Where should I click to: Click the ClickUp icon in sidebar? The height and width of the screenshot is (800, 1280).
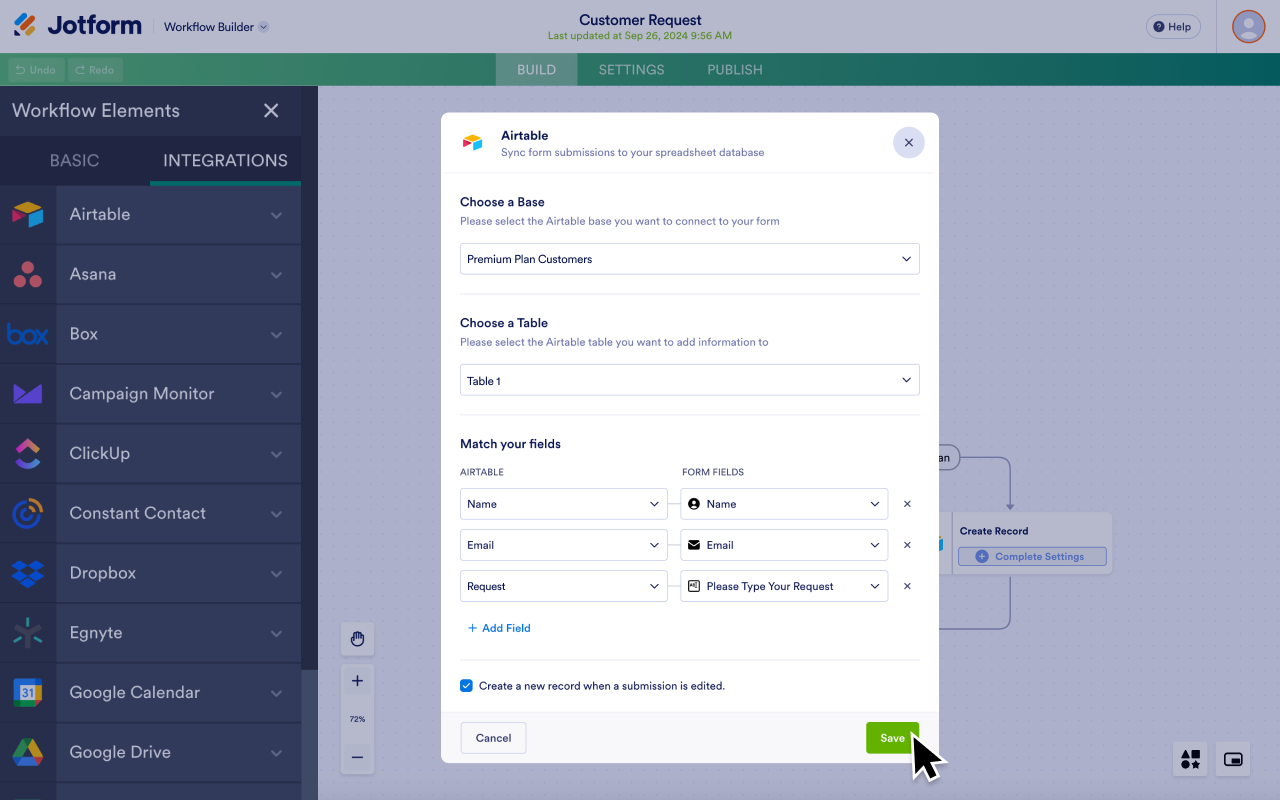[x=28, y=453]
